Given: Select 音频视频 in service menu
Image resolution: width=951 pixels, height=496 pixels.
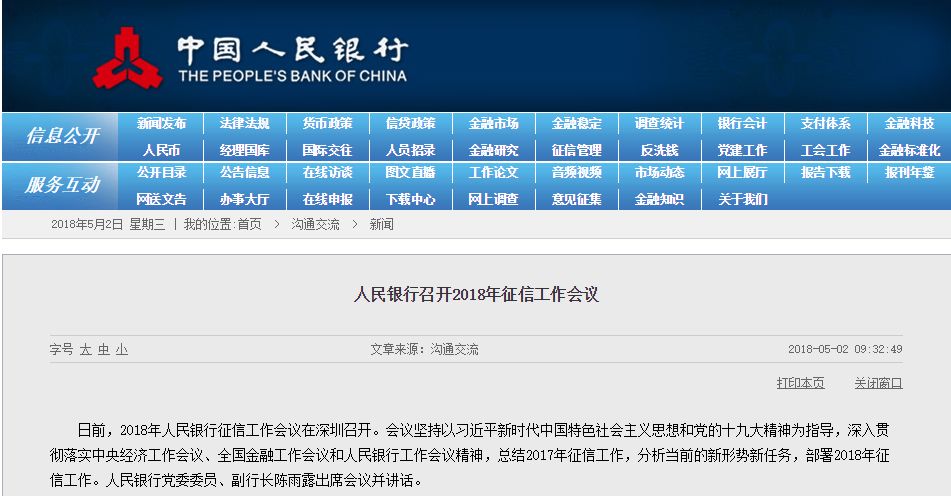Looking at the screenshot, I should tap(577, 173).
